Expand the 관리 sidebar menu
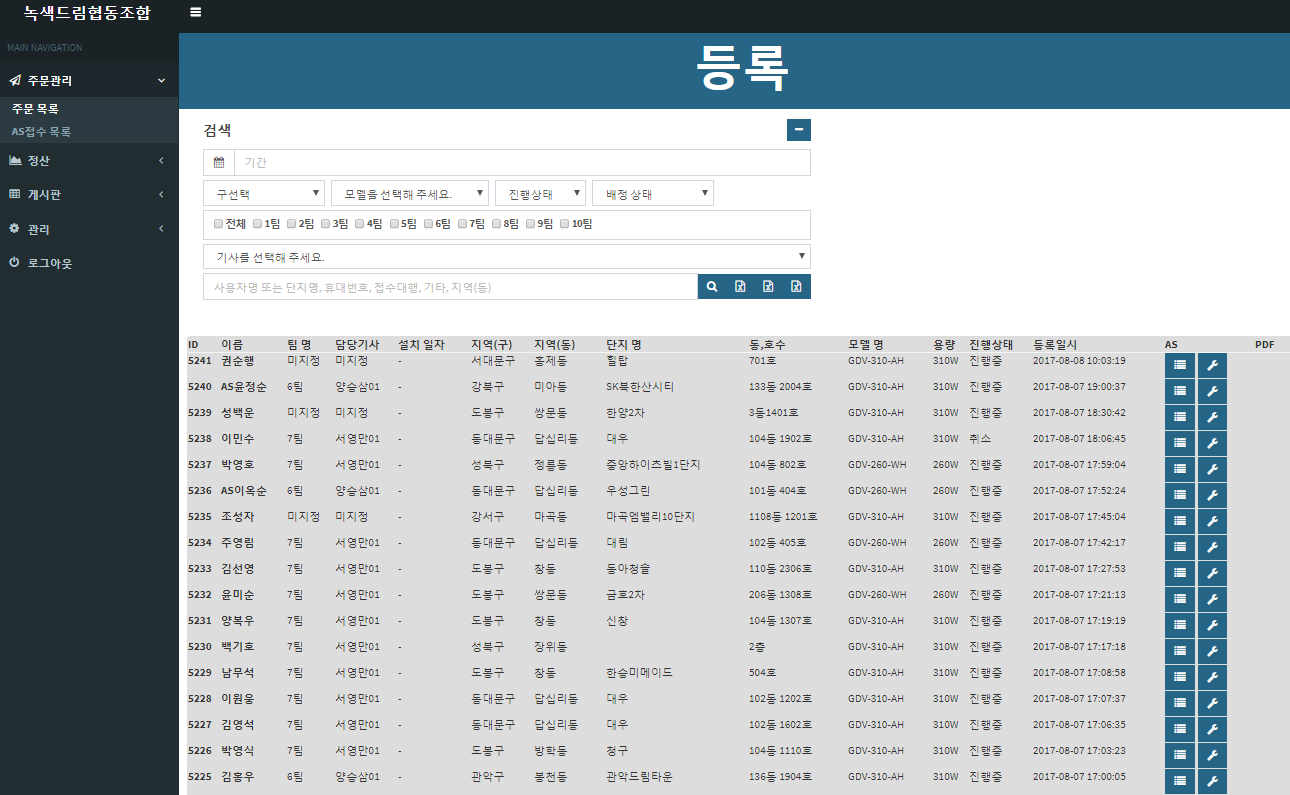Viewport: 1290px width, 795px height. [89, 229]
